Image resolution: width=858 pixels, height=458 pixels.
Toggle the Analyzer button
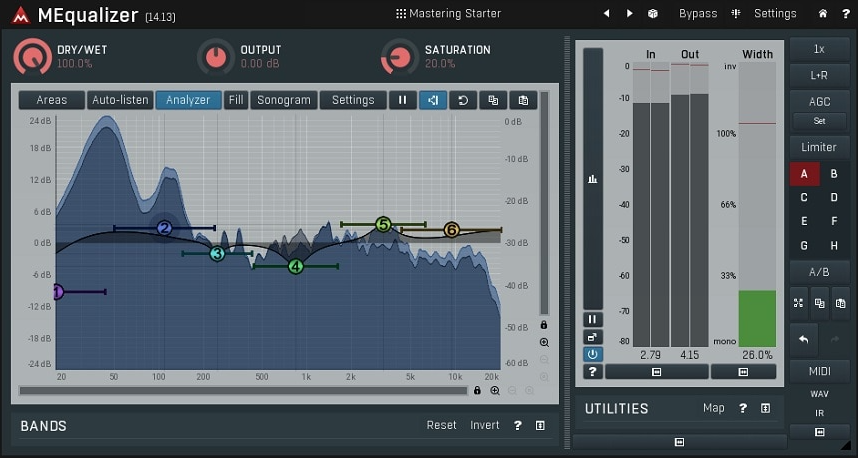click(x=188, y=100)
